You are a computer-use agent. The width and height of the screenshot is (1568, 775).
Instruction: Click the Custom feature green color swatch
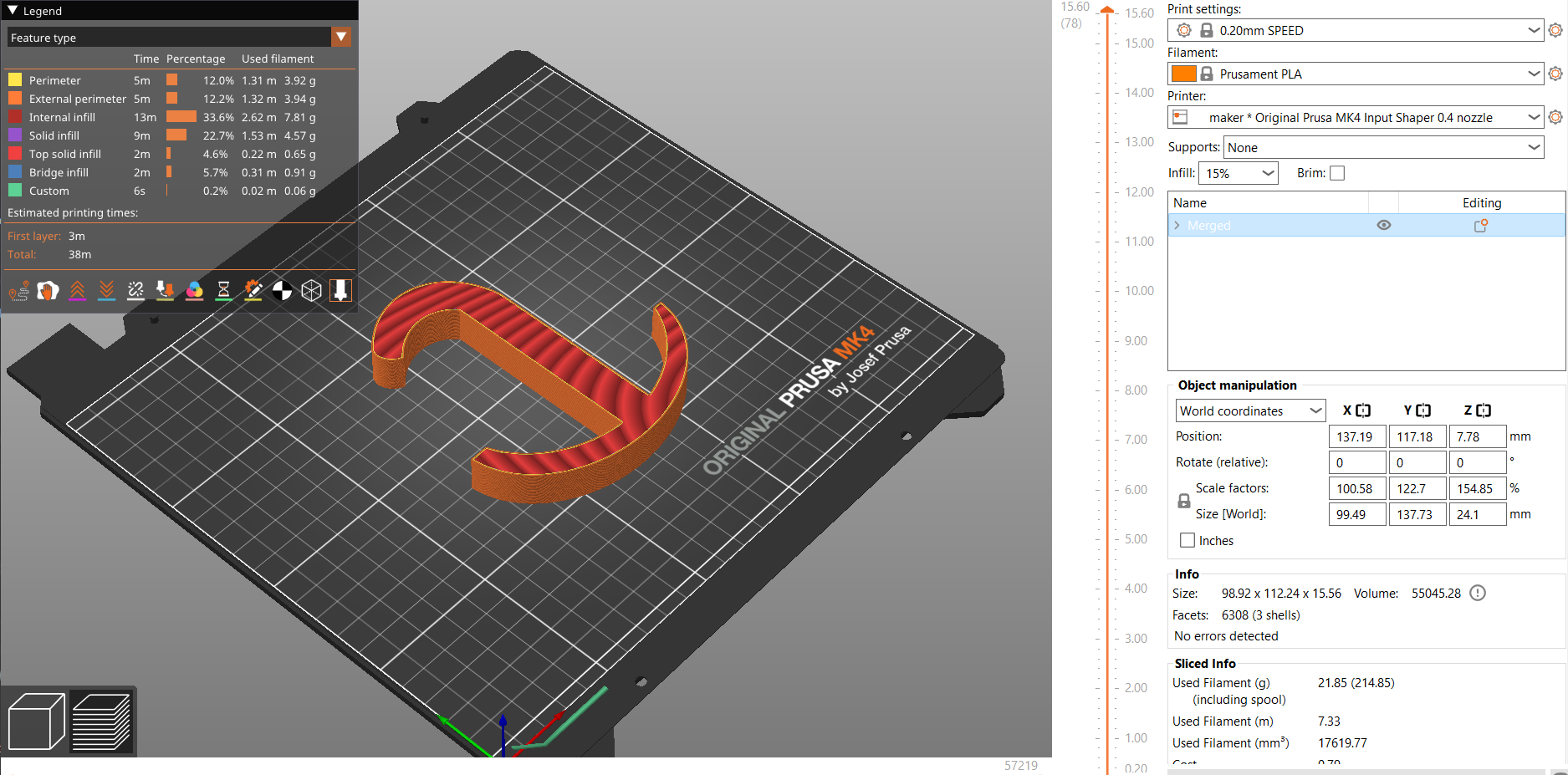pyautogui.click(x=15, y=191)
